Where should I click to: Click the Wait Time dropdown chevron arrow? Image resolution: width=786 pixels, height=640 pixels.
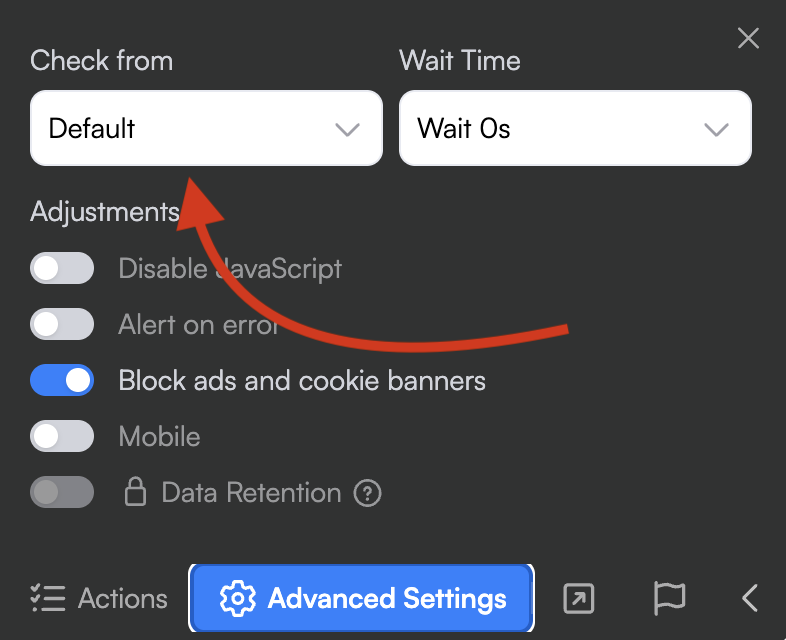pos(716,129)
